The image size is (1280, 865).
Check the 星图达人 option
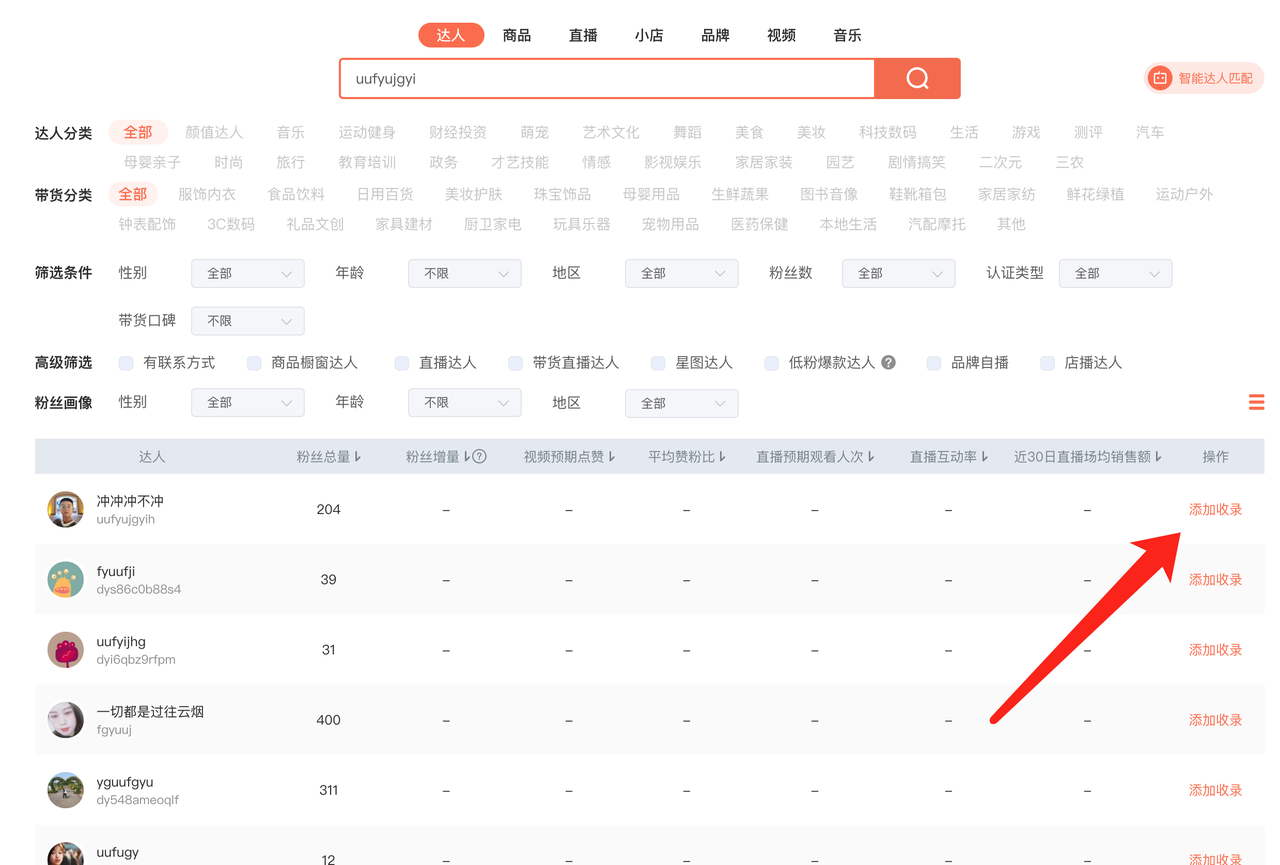(x=658, y=363)
